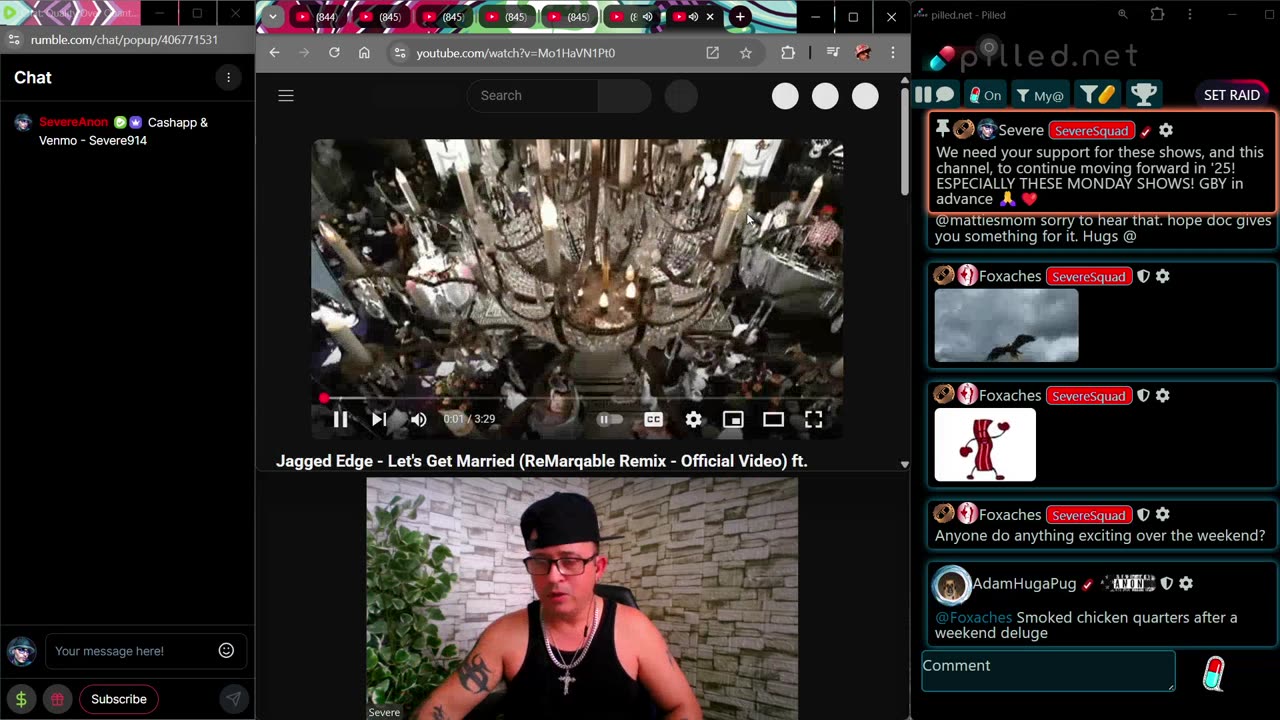Zoom icon in Pilled window title bar
Screen dimensions: 1280x720
click(1122, 15)
